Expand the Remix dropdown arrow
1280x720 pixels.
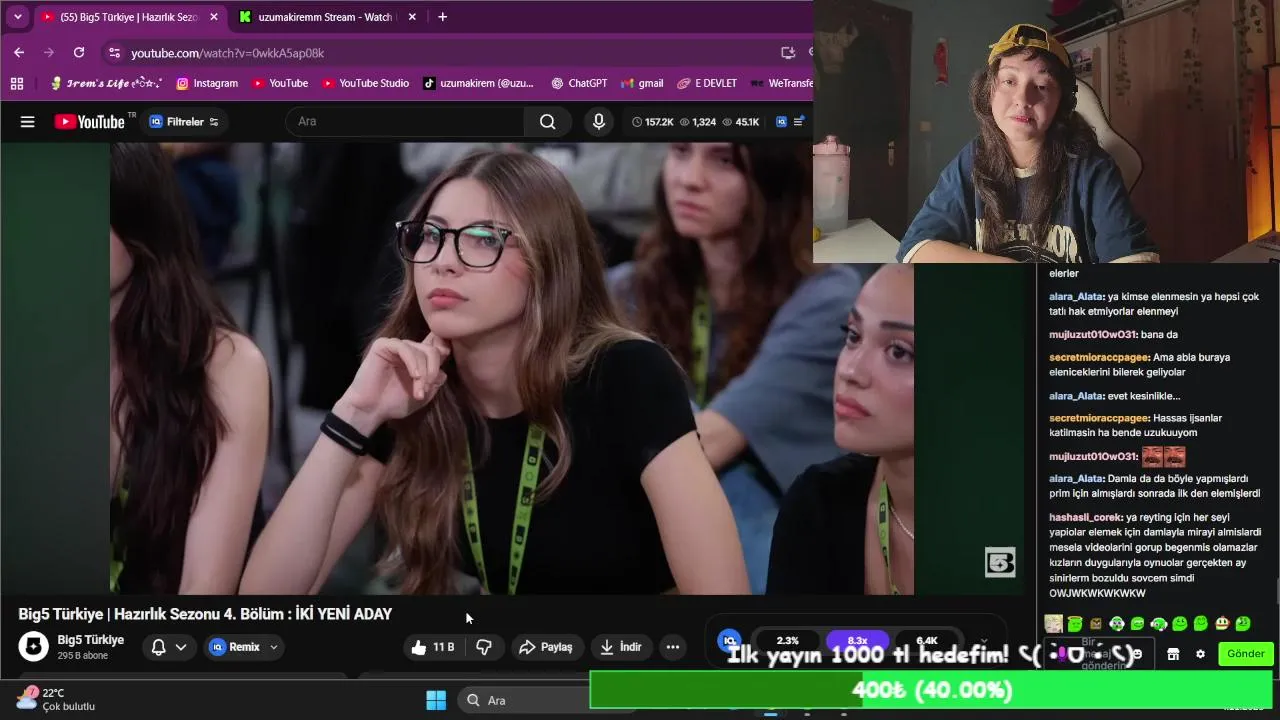[x=274, y=647]
